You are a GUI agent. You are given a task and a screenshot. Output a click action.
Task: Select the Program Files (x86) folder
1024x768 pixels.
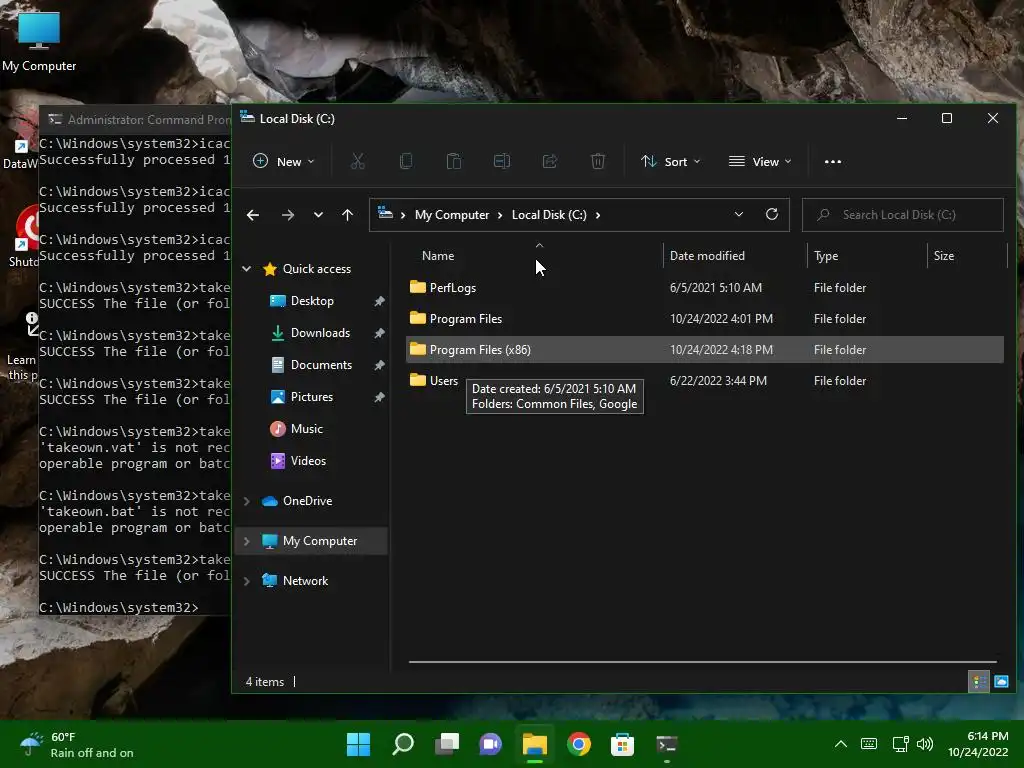point(705,349)
